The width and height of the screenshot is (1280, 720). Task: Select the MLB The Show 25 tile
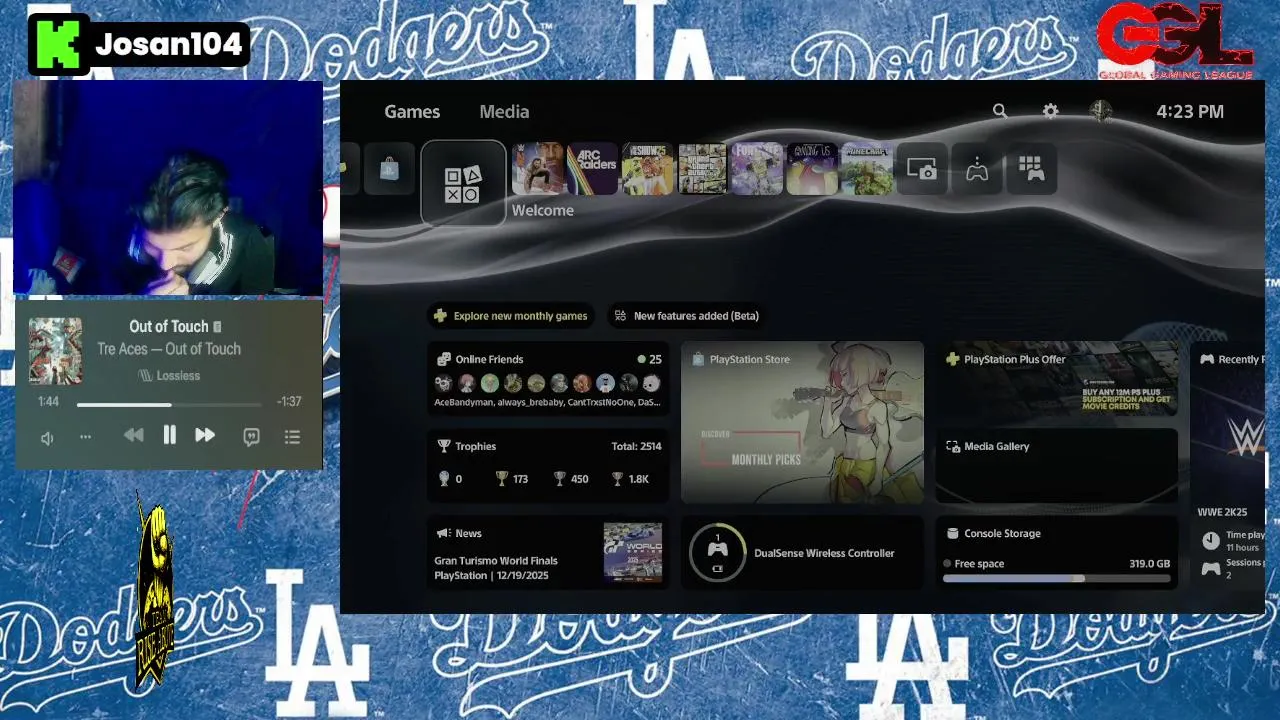tap(647, 169)
